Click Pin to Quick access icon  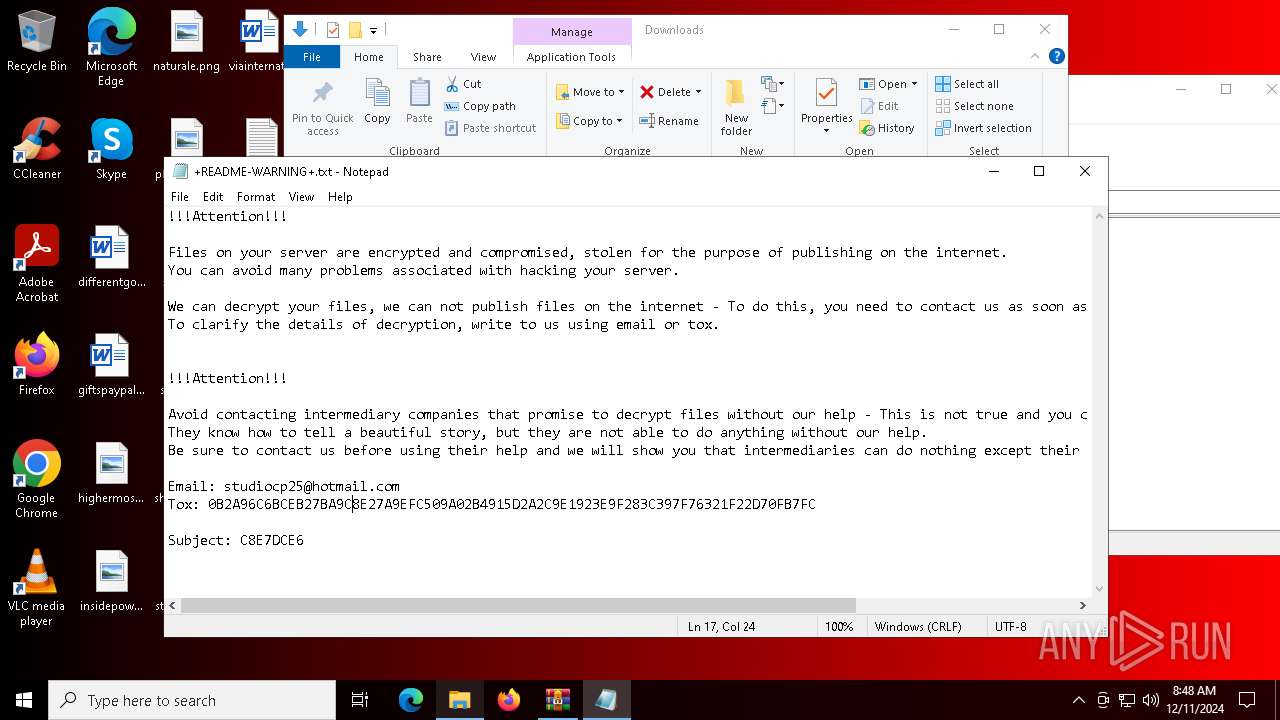322,108
